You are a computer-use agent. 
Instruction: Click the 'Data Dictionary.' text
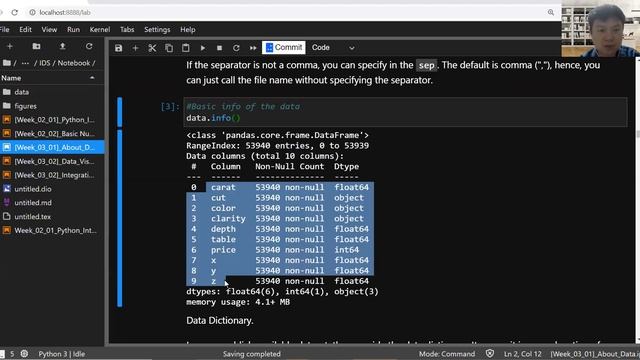(x=220, y=320)
